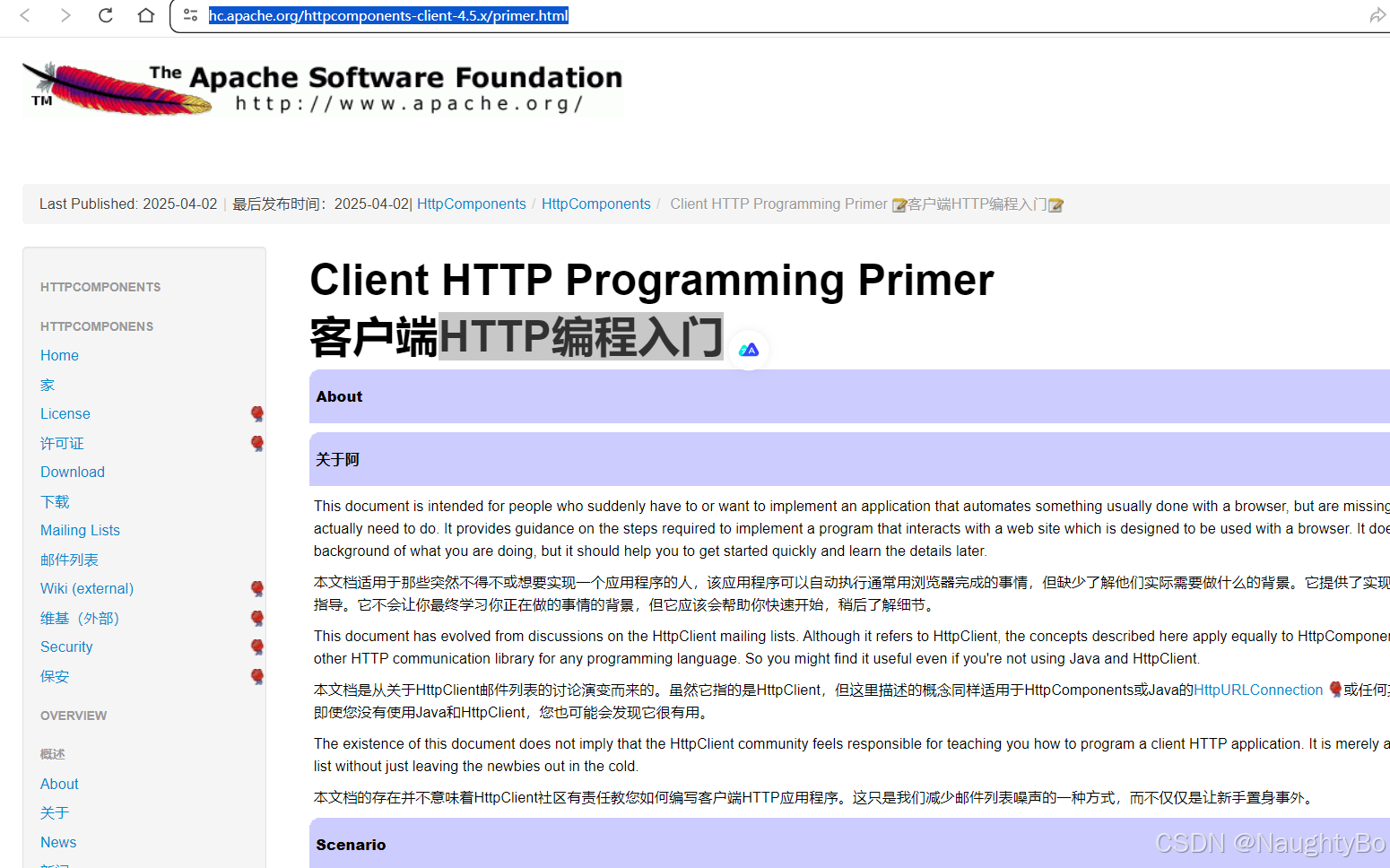Click the browser forward arrow
The image size is (1390, 868).
(65, 15)
